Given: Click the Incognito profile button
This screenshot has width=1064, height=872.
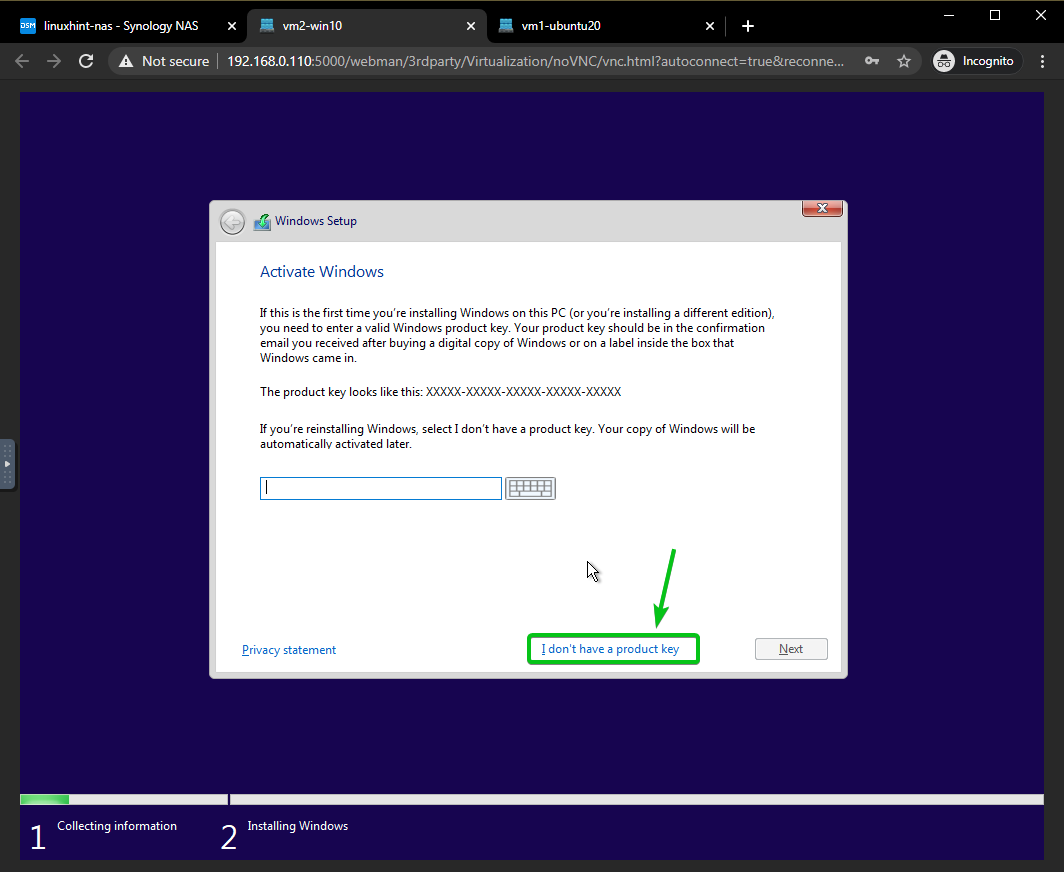Looking at the screenshot, I should click(x=976, y=61).
